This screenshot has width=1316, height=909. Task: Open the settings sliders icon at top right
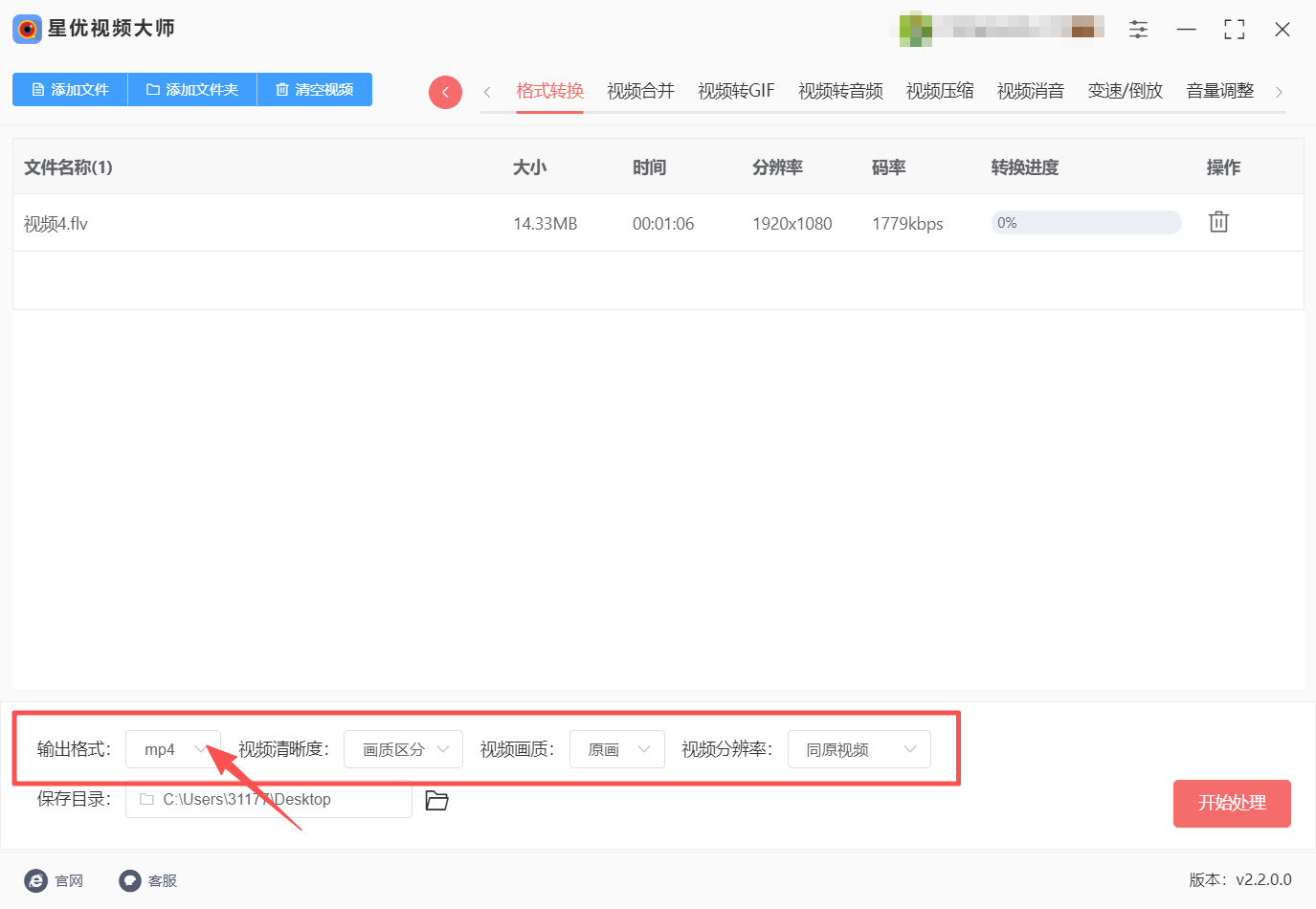pyautogui.click(x=1138, y=29)
